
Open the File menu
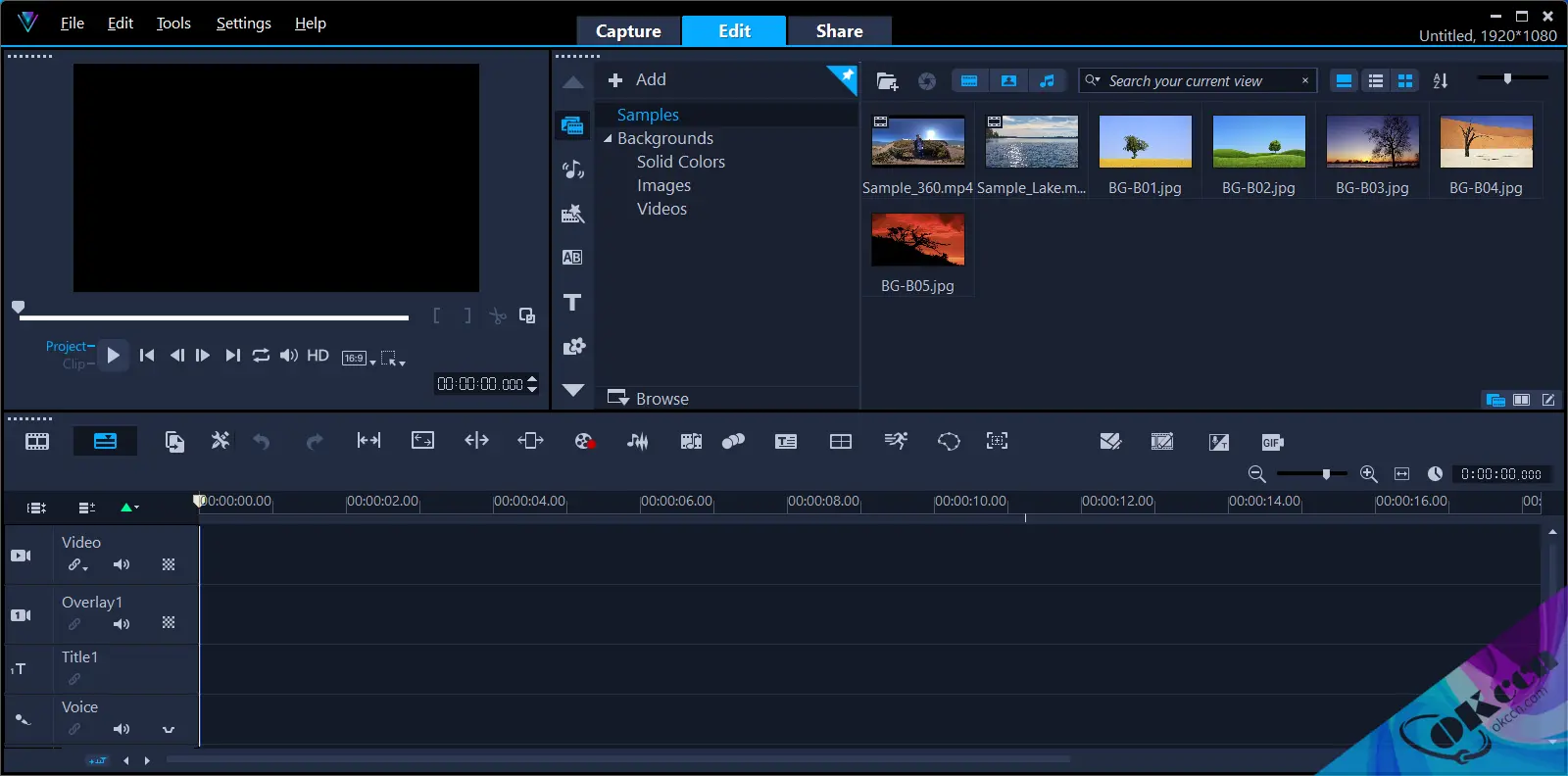(73, 24)
